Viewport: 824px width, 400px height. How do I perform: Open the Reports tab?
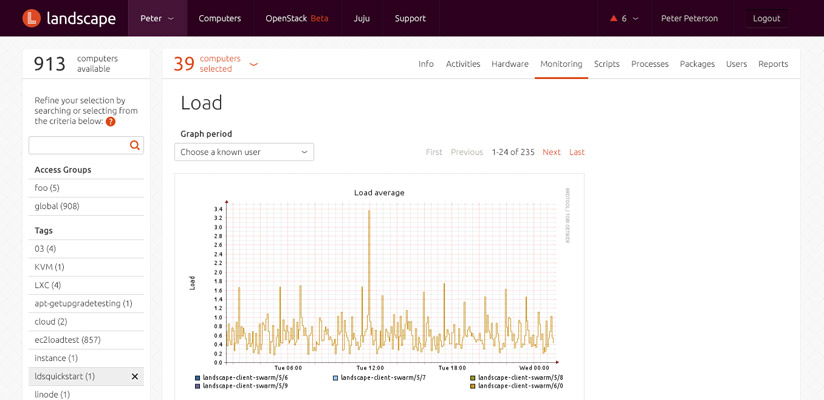(773, 64)
